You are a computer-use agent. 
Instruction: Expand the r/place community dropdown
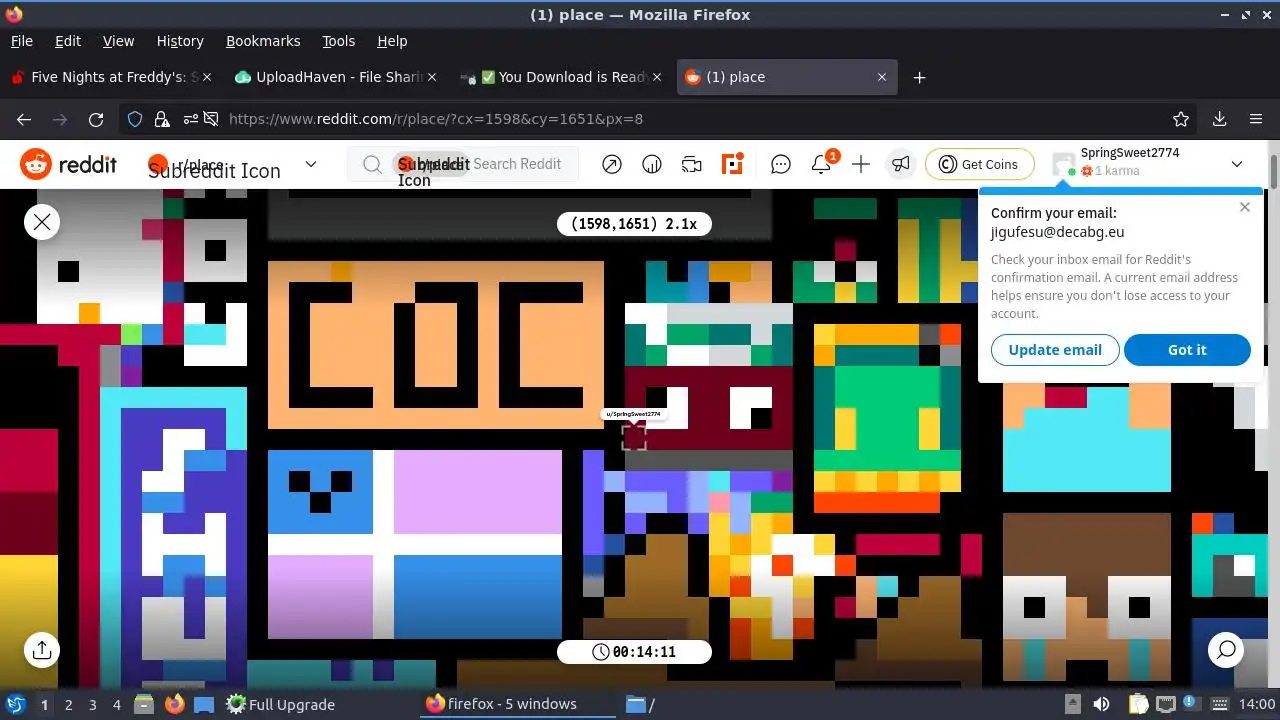pos(310,164)
